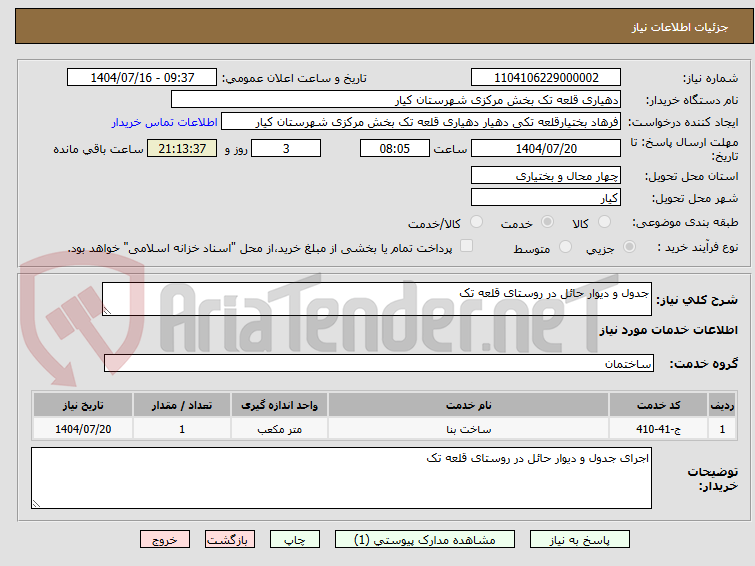Click the شرح کلی نیاز resize handle
The width and height of the screenshot is (755, 566).
coord(107,311)
